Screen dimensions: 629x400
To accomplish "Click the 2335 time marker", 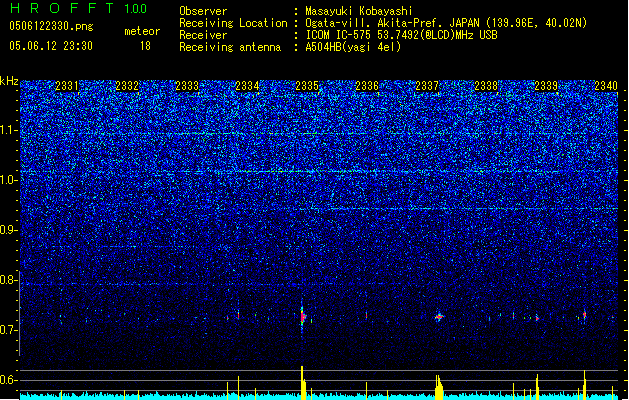I will click(x=307, y=86).
